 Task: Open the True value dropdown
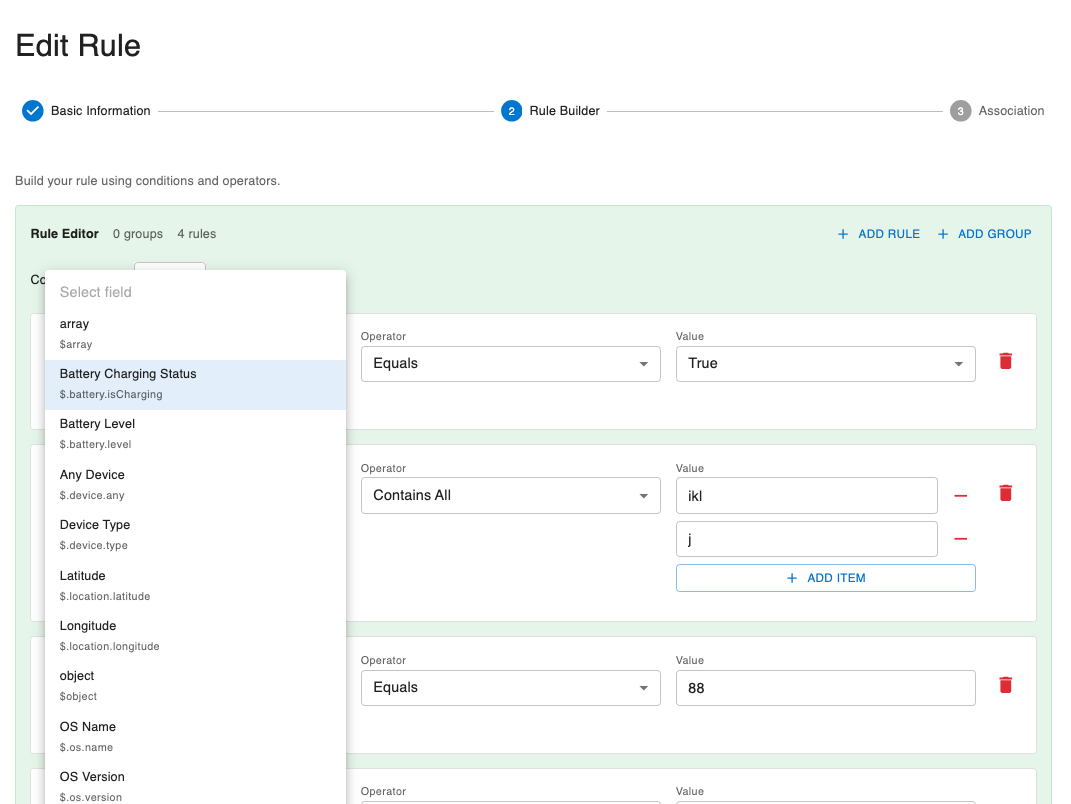[x=825, y=363]
